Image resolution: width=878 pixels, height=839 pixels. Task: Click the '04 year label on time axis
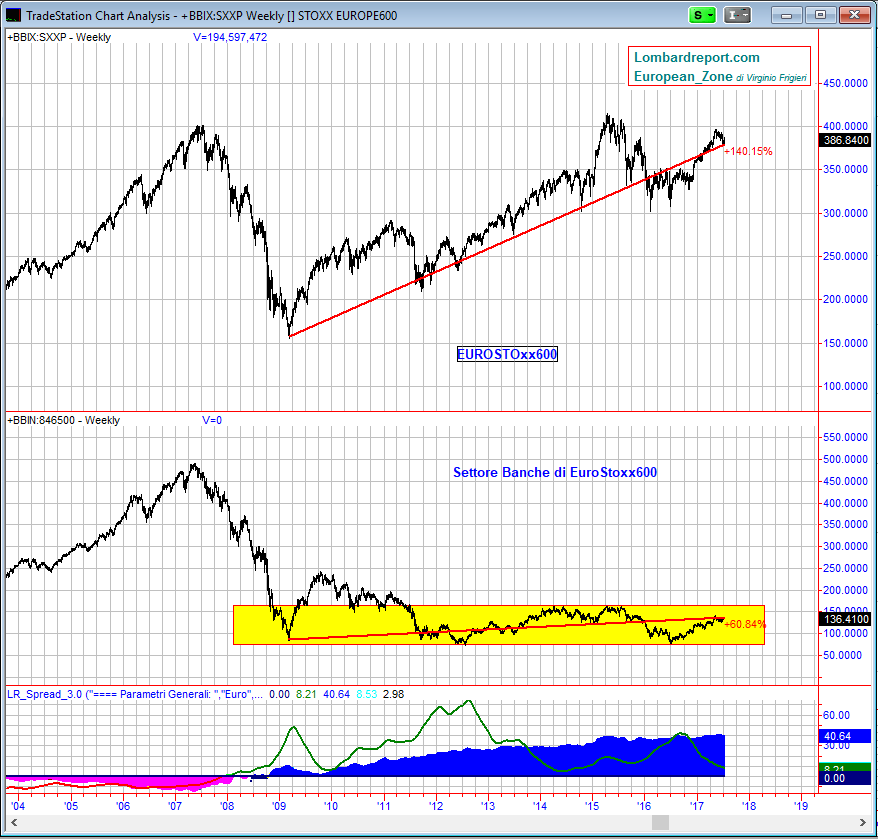click(18, 806)
